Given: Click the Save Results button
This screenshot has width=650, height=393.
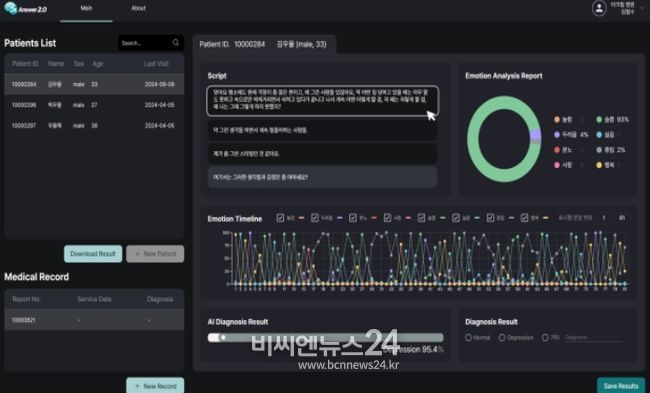Looking at the screenshot, I should click(621, 386).
